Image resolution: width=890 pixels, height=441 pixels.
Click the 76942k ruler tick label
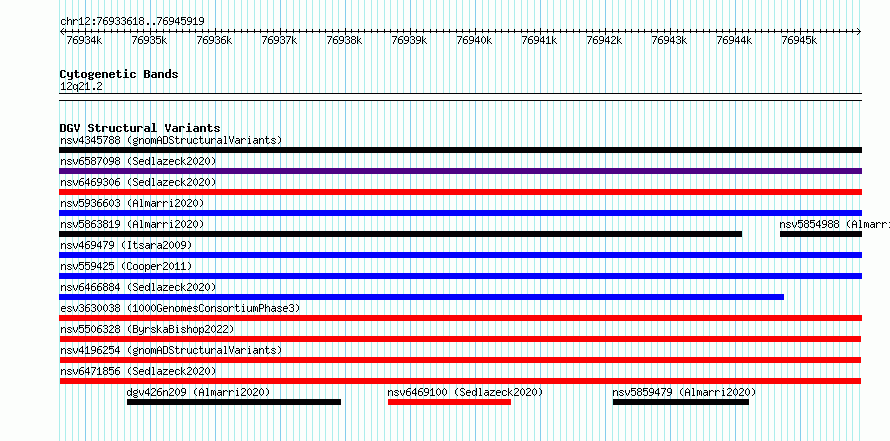[x=604, y=40]
